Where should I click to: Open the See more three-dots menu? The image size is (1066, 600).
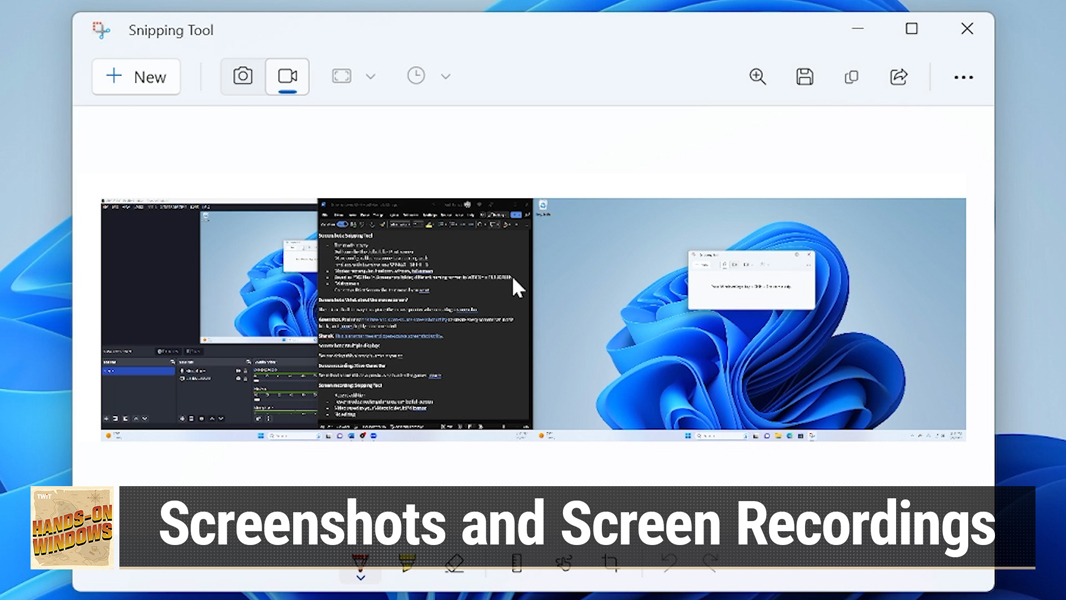(963, 77)
